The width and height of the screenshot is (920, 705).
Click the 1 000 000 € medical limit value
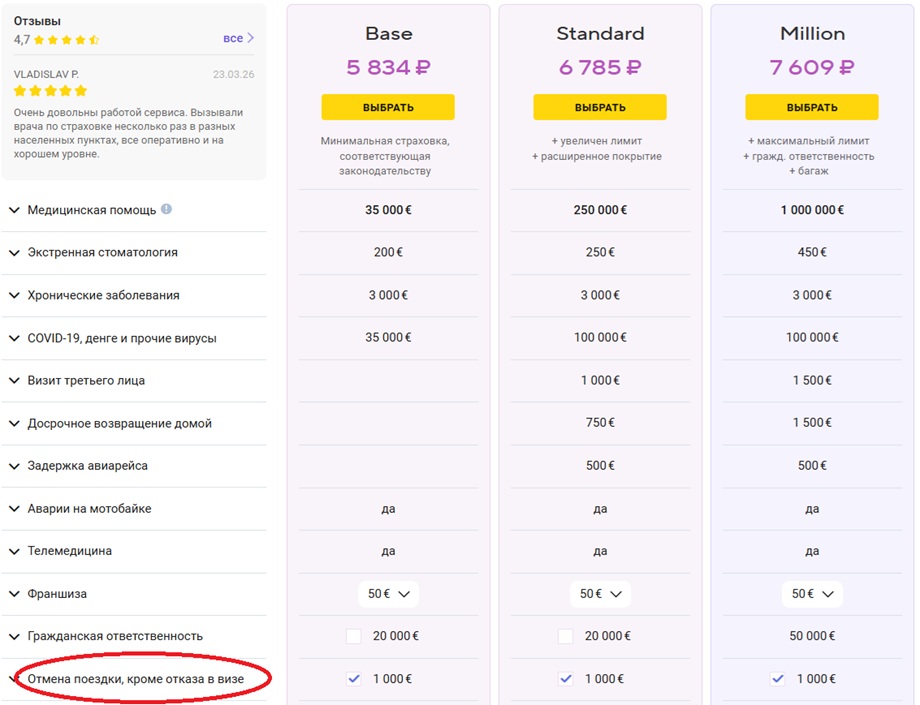point(812,210)
